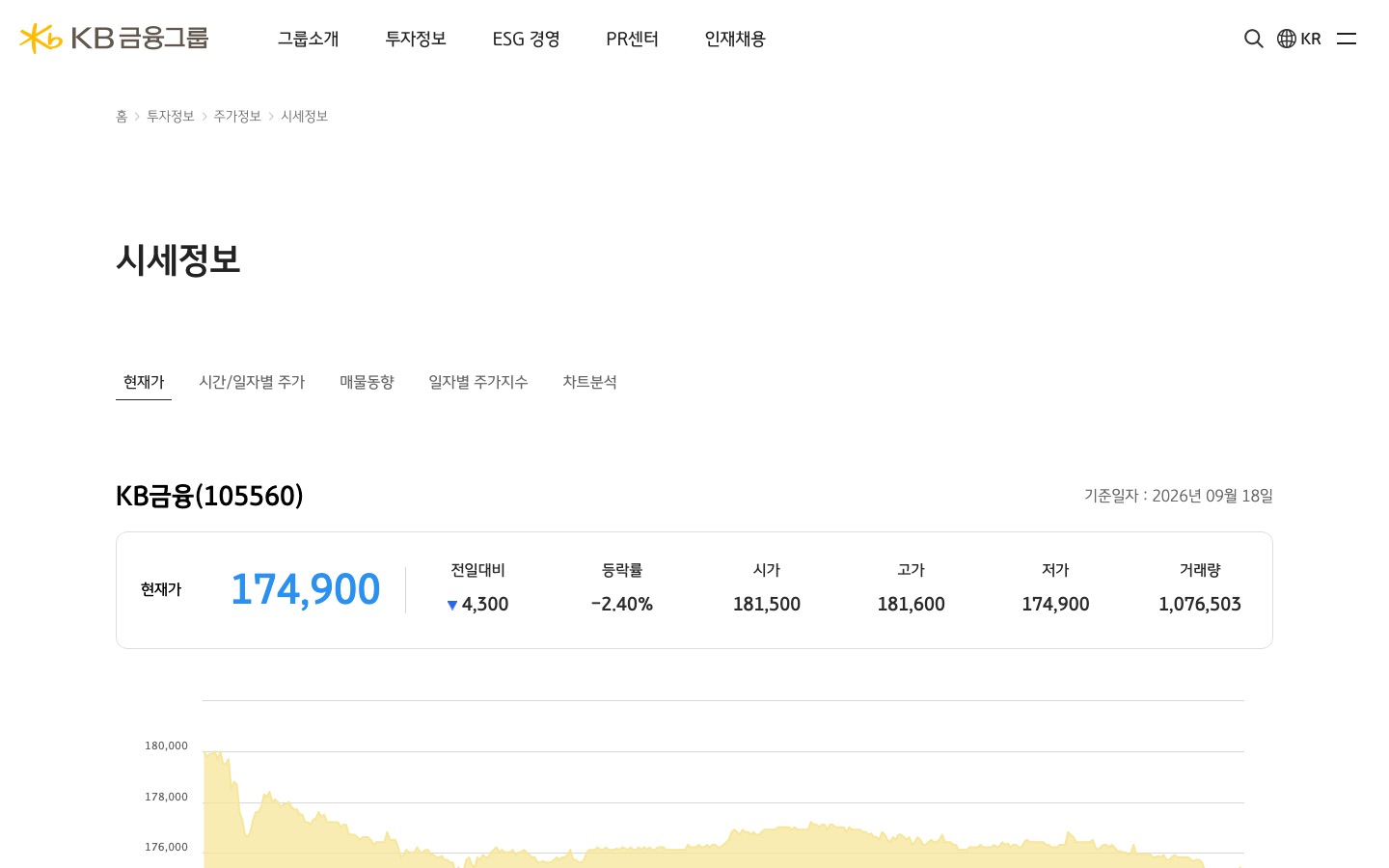Open the 그룹소개 menu
This screenshot has width=1389, height=868.
309,39
